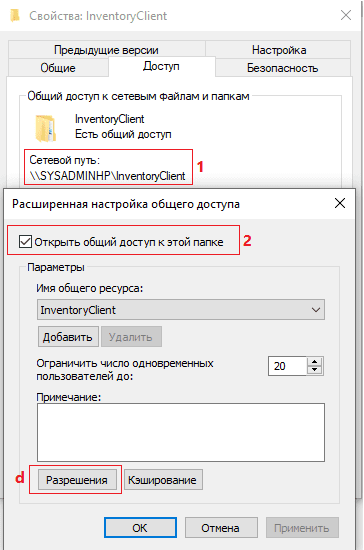Screen dimensions: 364x550
Task: Switch to the Безопасность tab
Action: pos(283,68)
